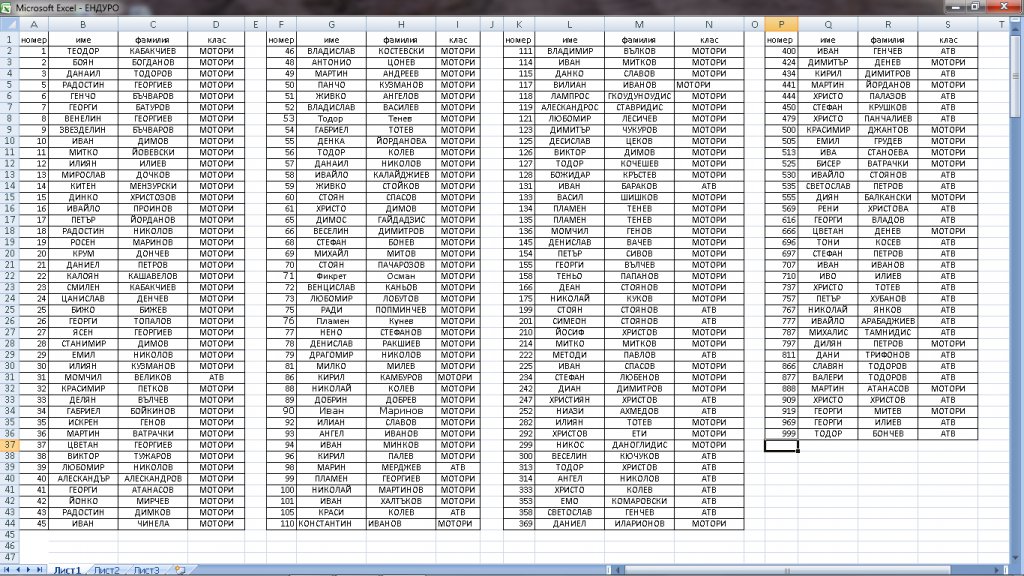Click the cell with number 999
1024x576 pixels.
[x=781, y=434]
